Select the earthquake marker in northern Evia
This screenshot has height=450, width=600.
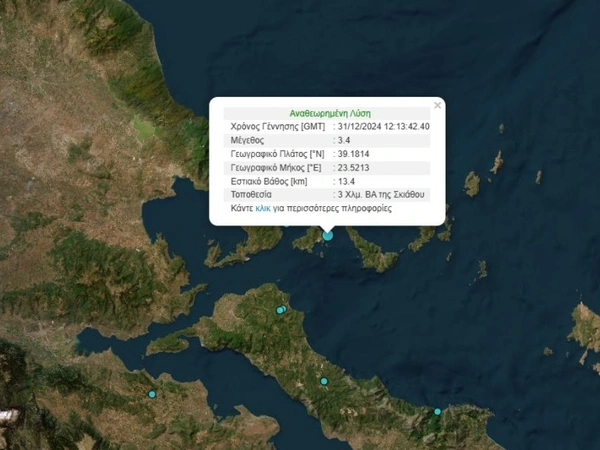[281, 310]
